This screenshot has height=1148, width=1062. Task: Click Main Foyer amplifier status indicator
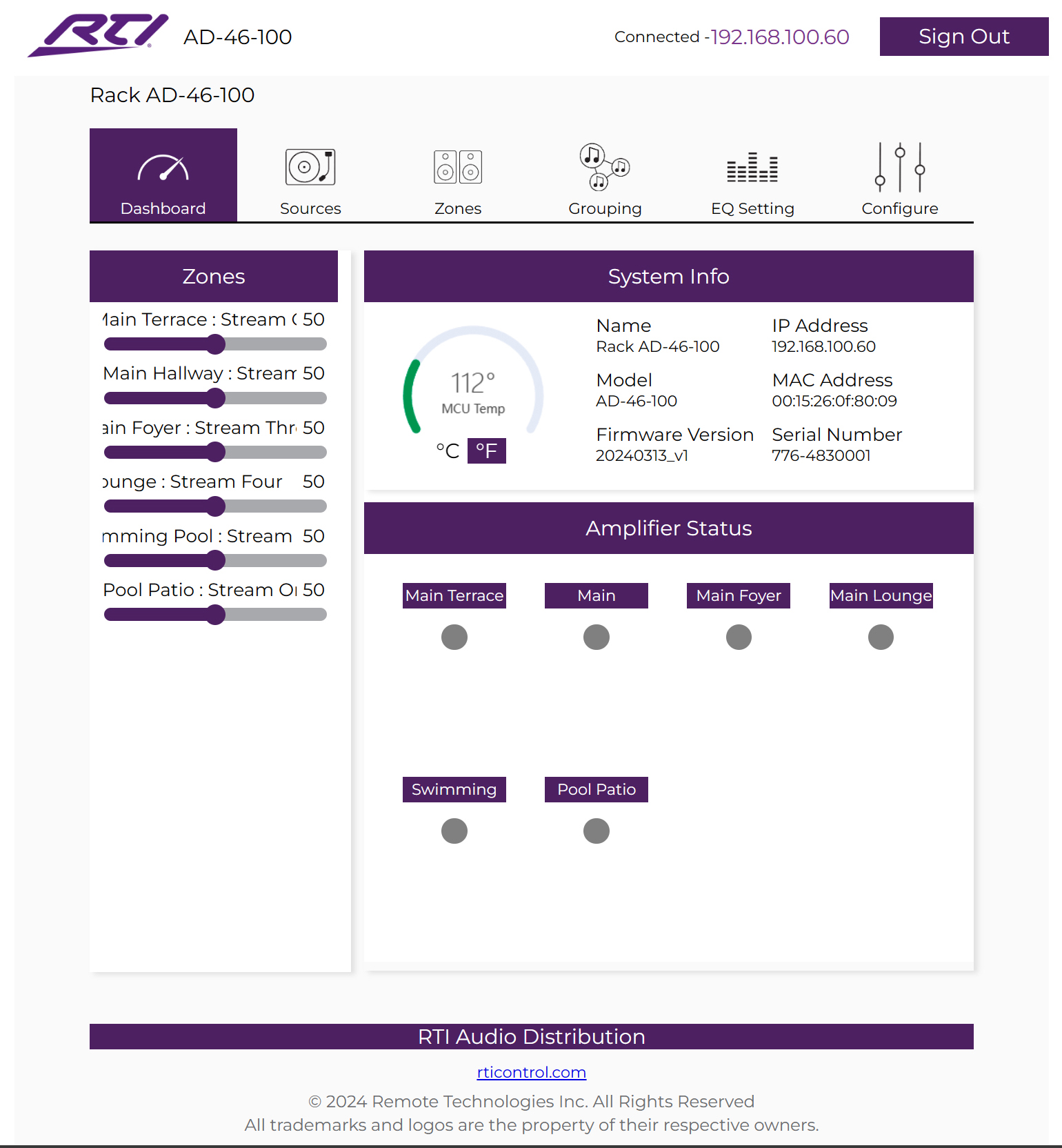pyautogui.click(x=739, y=637)
